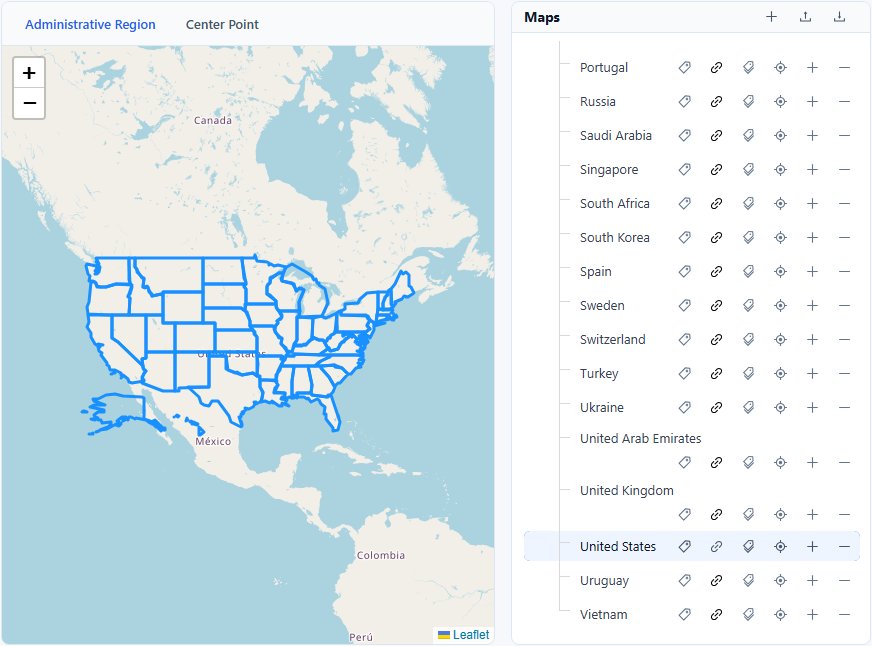Click the single tag icon for Portugal
872x646 pixels.
pyautogui.click(x=685, y=67)
